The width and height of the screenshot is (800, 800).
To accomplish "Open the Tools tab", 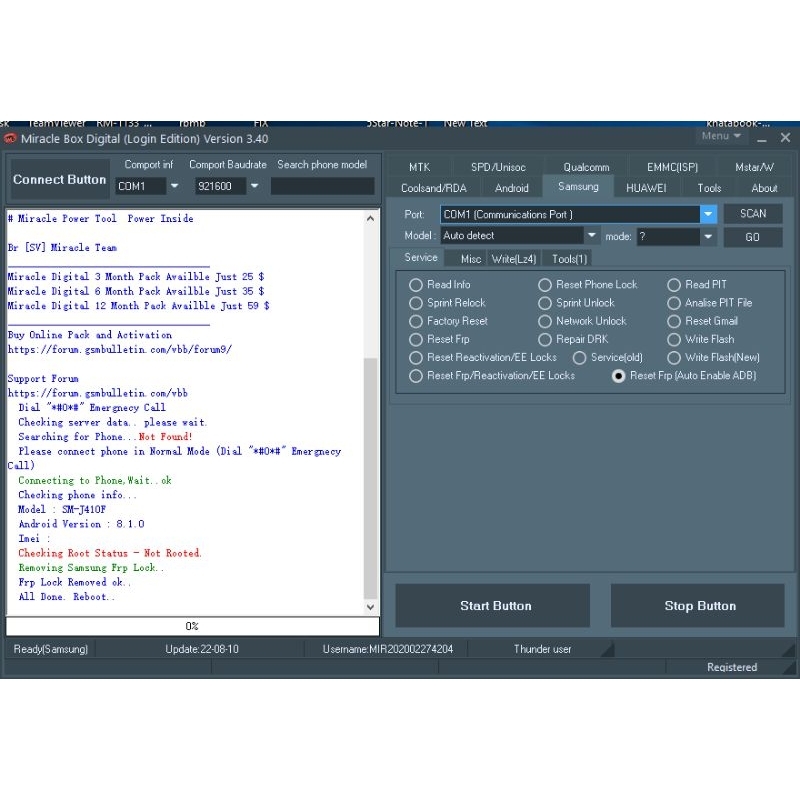I will coord(709,188).
